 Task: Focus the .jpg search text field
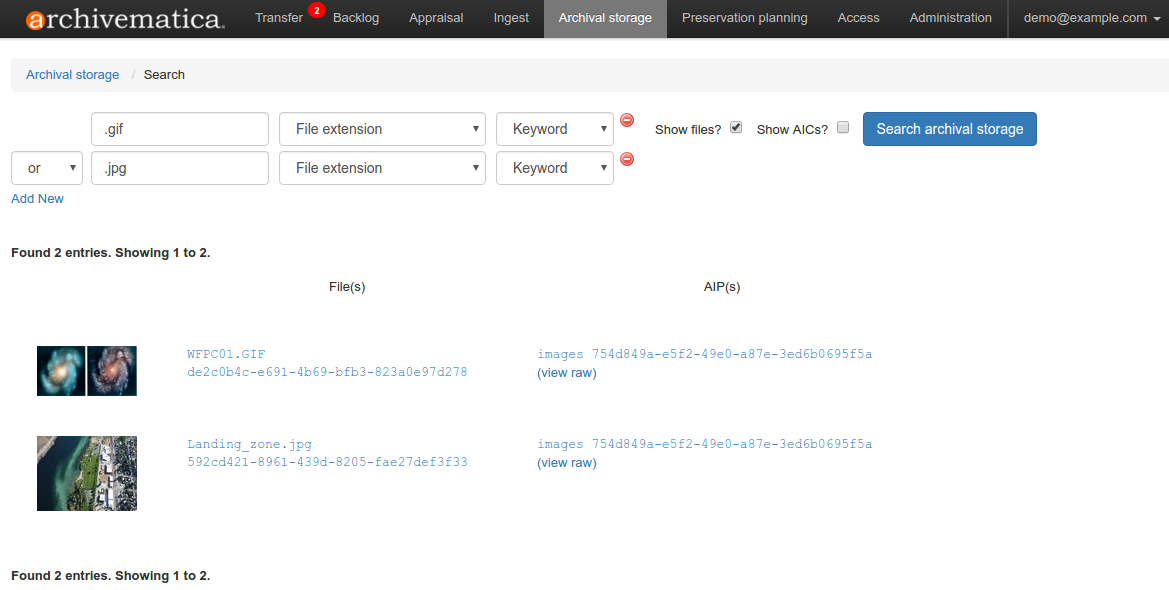coord(180,168)
